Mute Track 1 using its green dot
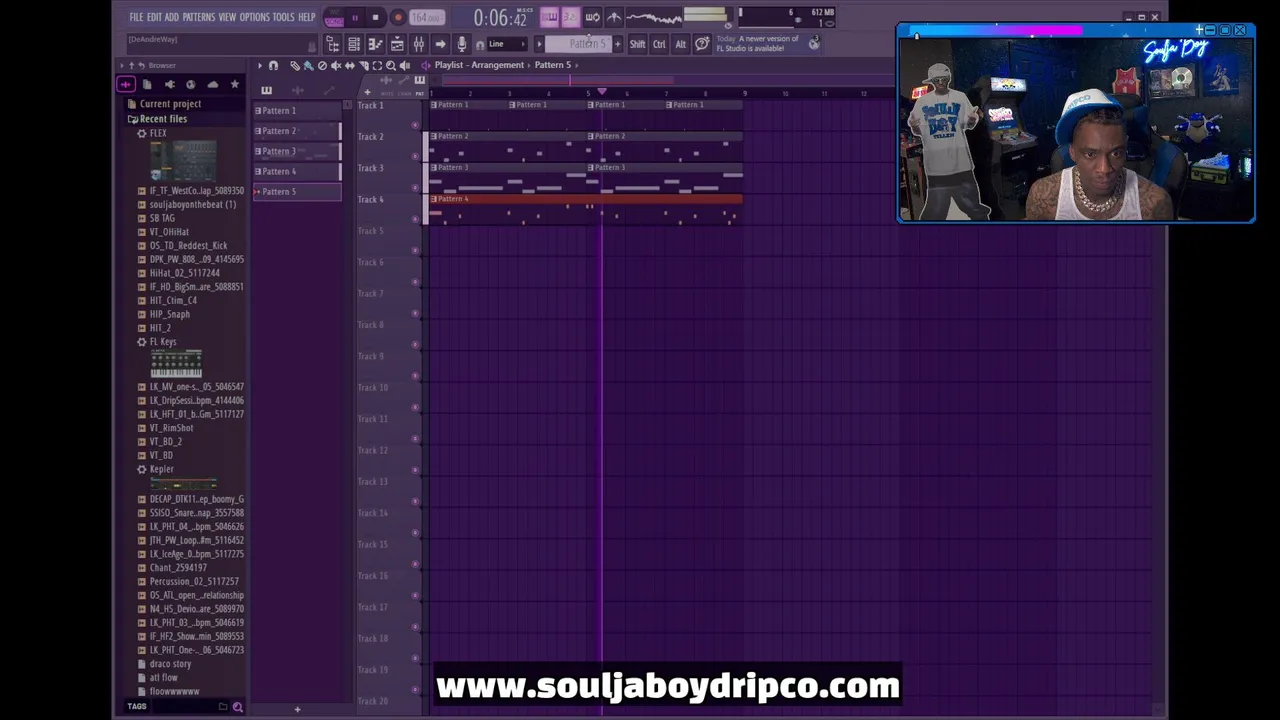 415,125
